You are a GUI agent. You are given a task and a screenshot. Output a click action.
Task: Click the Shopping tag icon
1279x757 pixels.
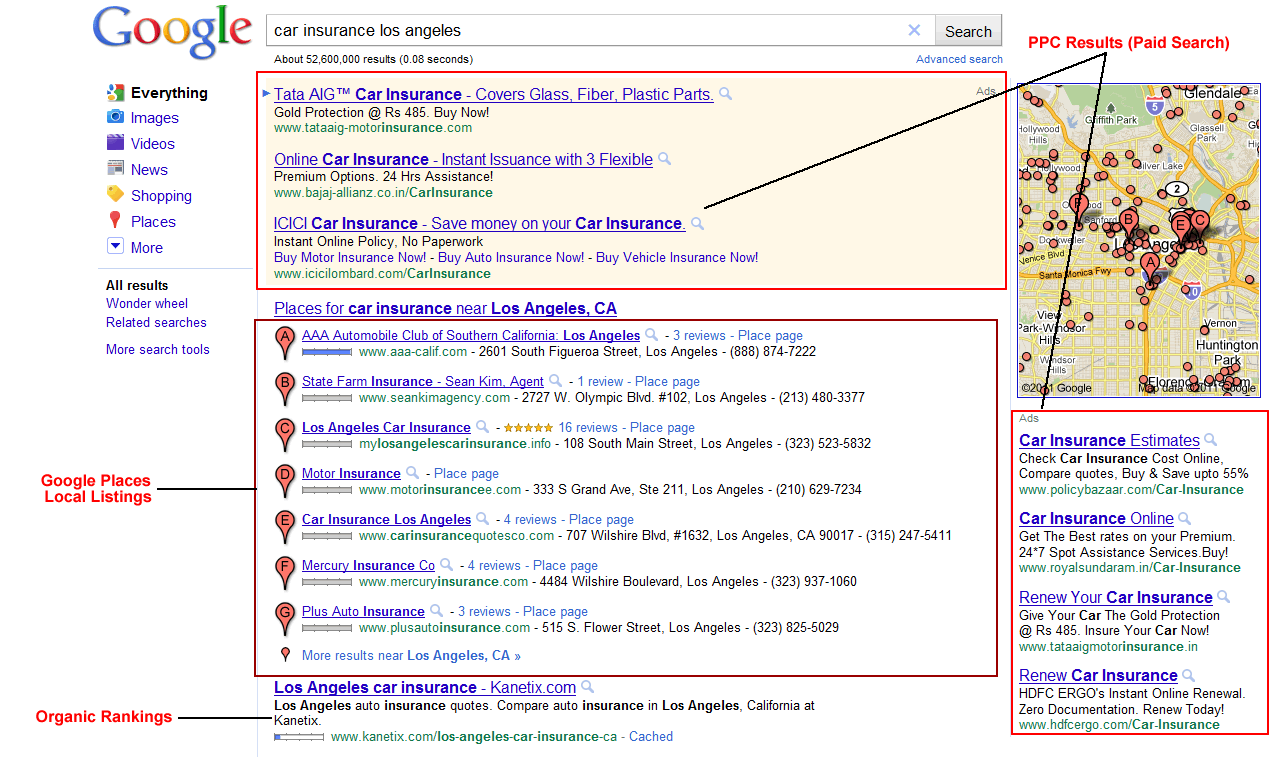tap(115, 195)
